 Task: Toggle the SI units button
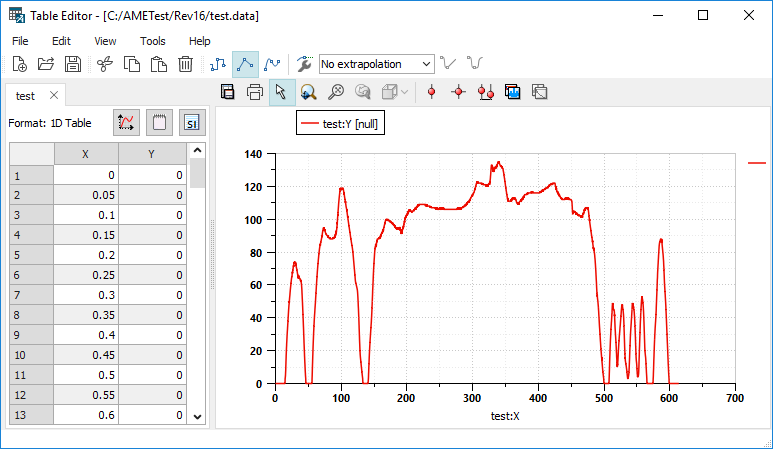(191, 123)
